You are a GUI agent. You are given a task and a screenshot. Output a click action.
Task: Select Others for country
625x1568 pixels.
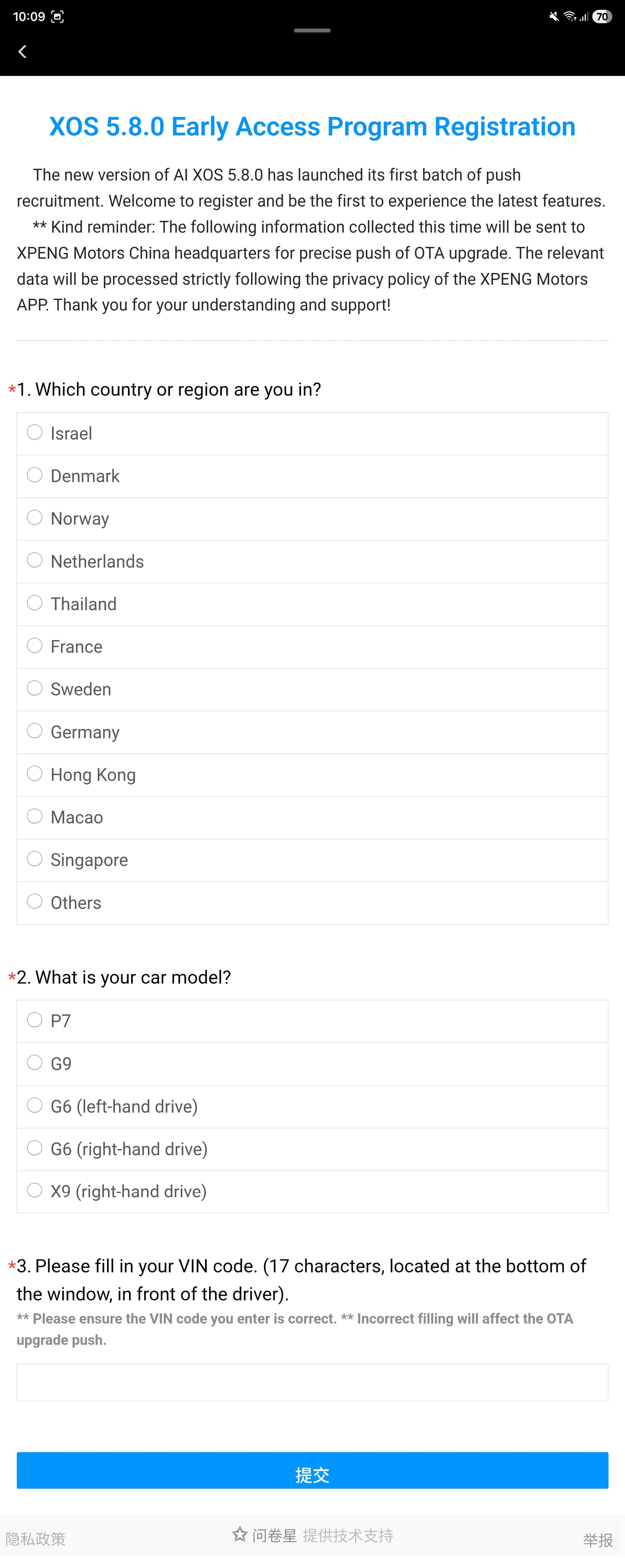(x=35, y=902)
